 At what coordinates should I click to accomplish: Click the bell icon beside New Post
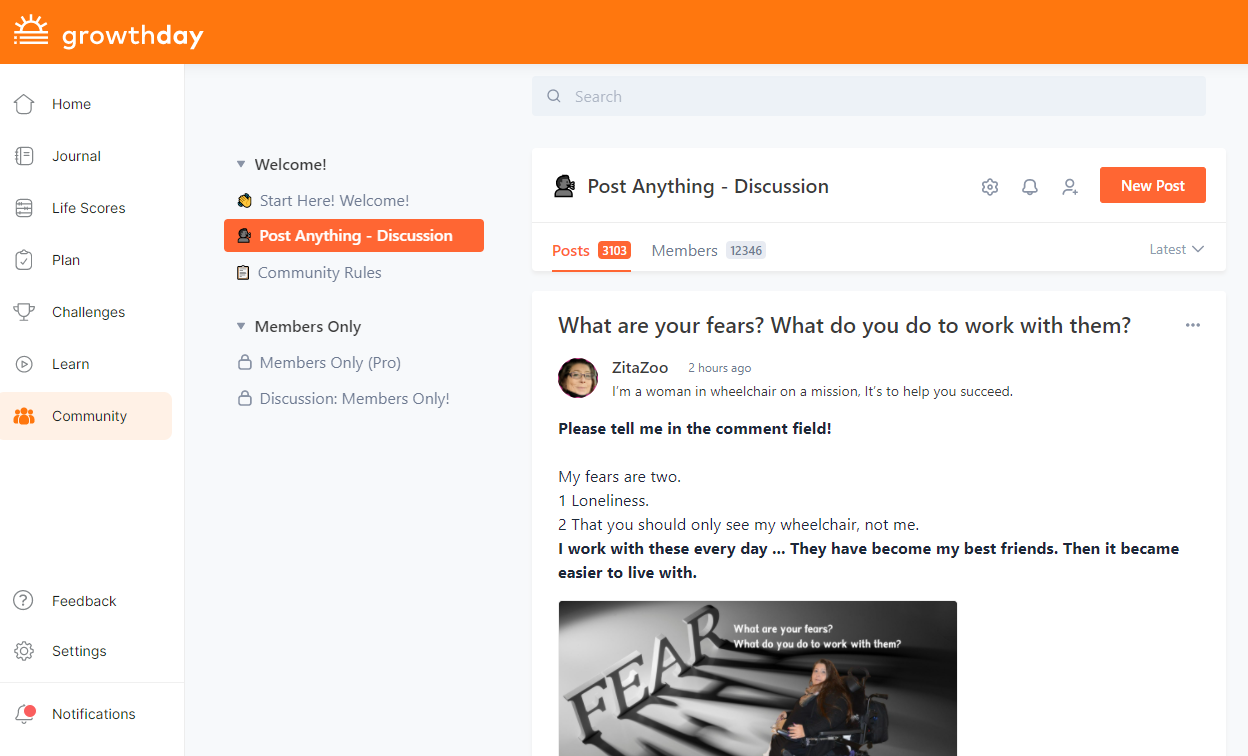1030,187
